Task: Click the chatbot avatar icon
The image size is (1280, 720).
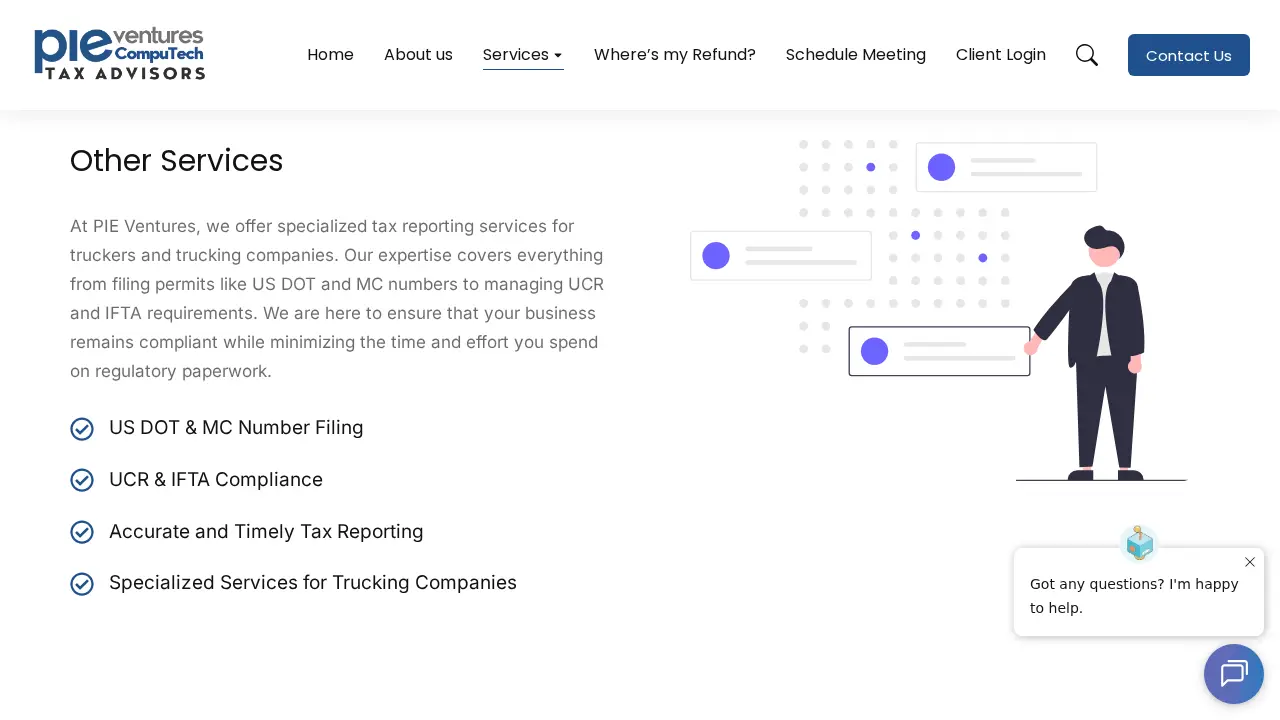Action: [x=1139, y=544]
